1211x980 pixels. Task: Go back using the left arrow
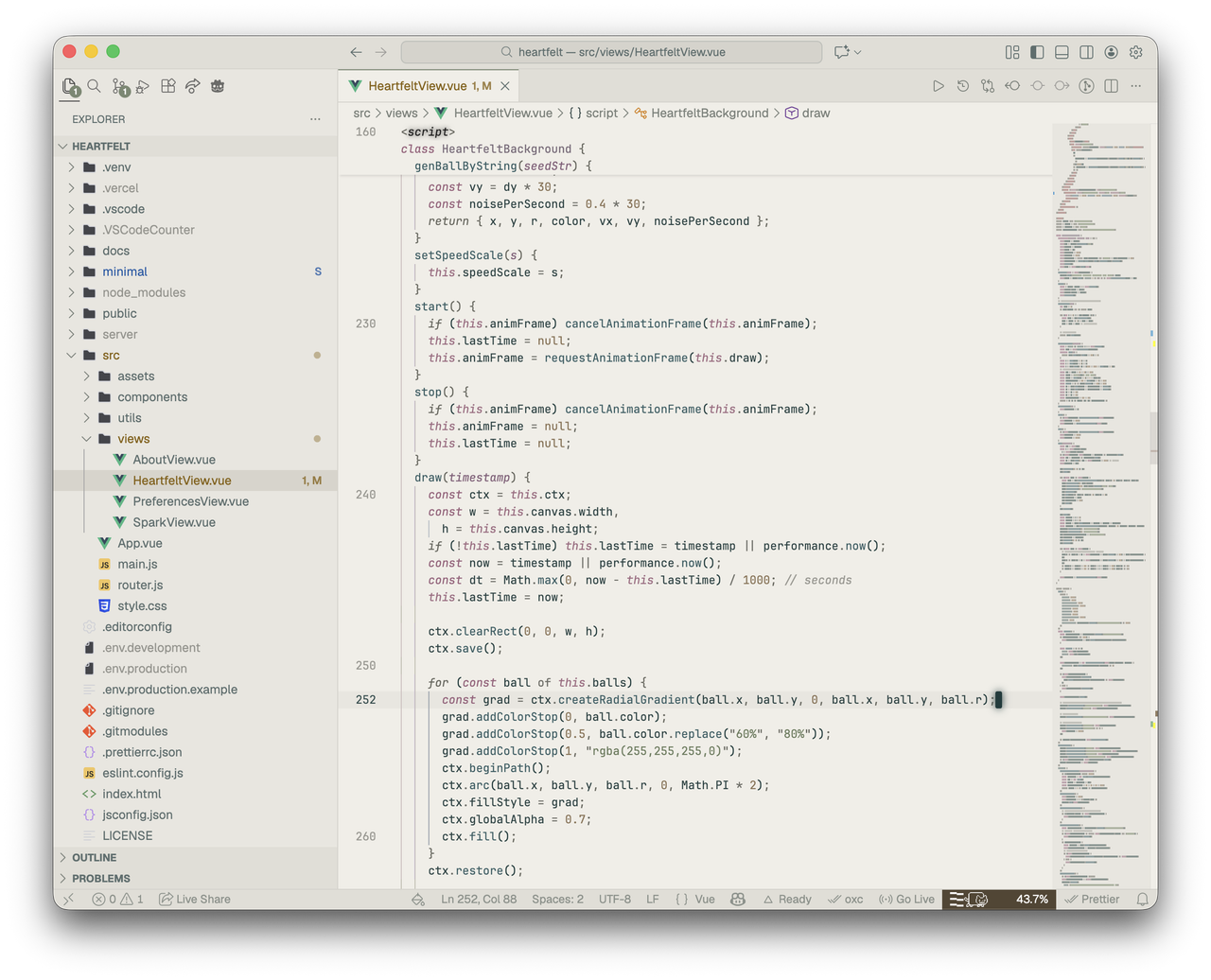coord(356,52)
